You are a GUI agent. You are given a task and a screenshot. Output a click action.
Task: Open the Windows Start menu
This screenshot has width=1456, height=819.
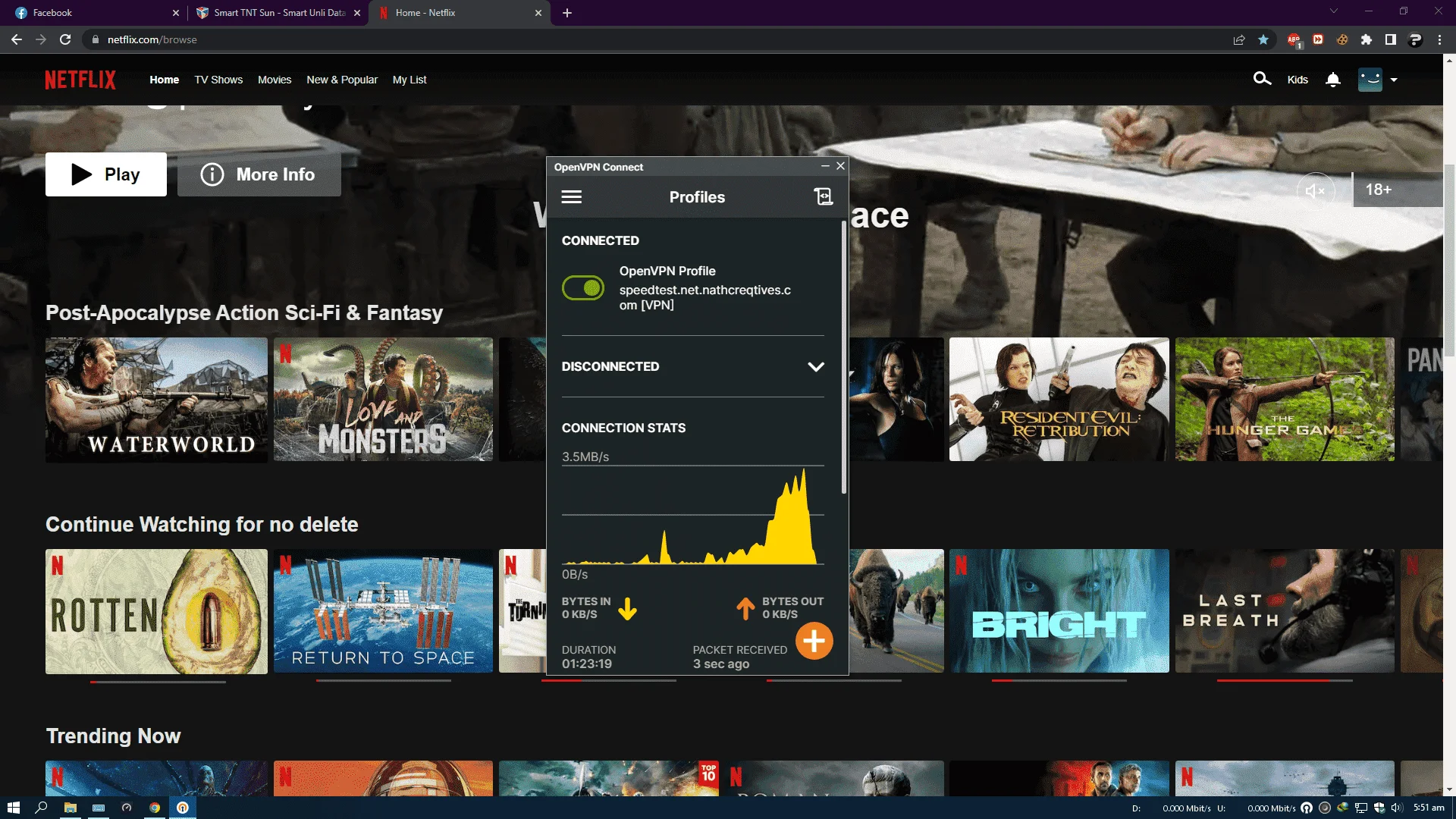[x=13, y=808]
